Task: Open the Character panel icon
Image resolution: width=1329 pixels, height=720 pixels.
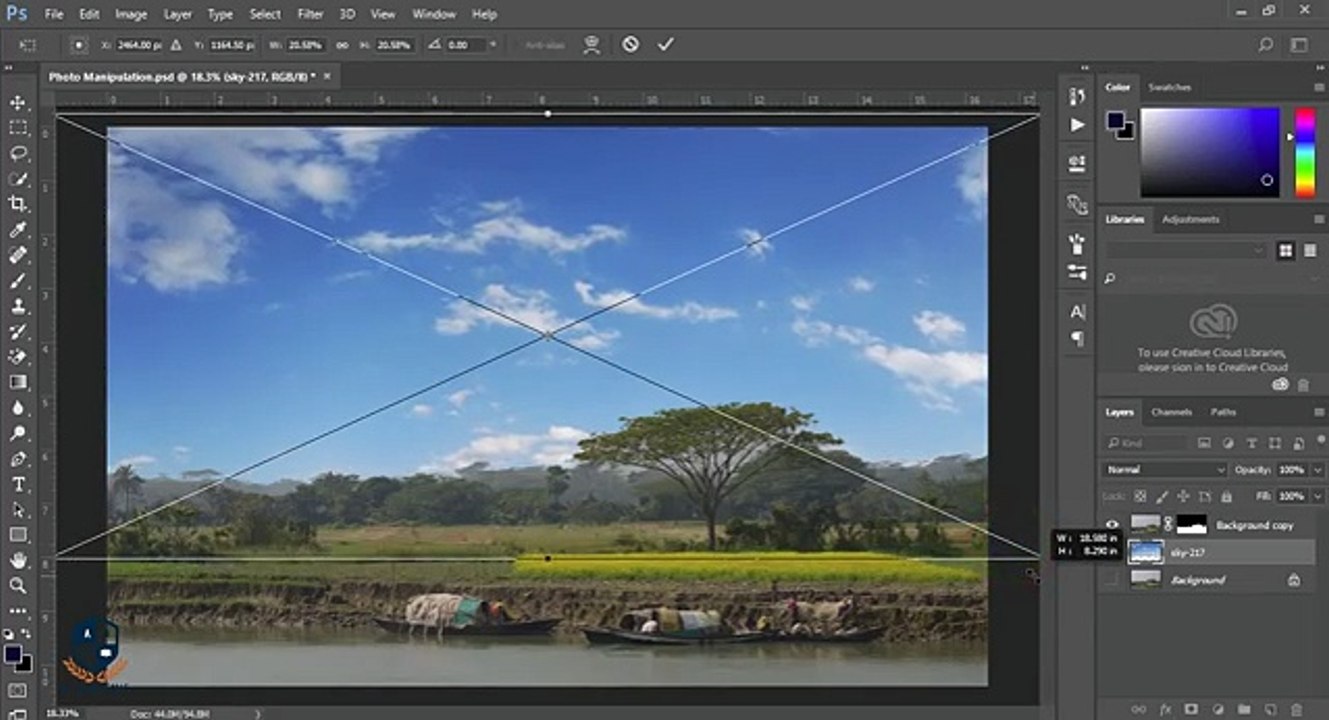Action: 1077,312
